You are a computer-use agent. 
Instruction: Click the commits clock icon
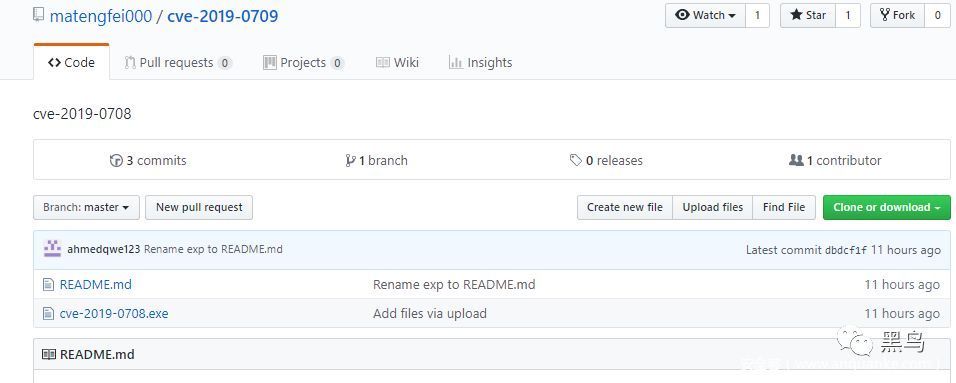coord(116,160)
